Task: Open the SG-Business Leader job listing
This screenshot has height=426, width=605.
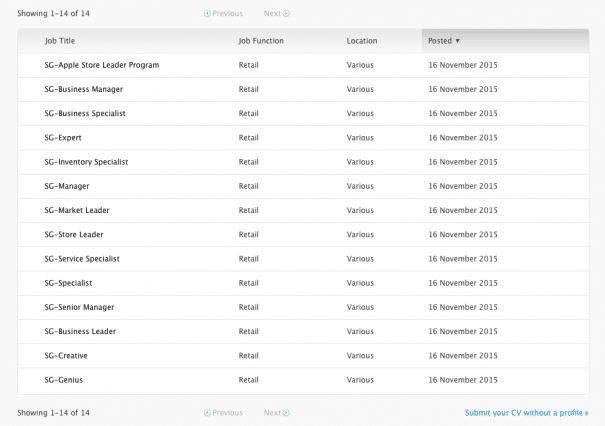Action: (80, 331)
